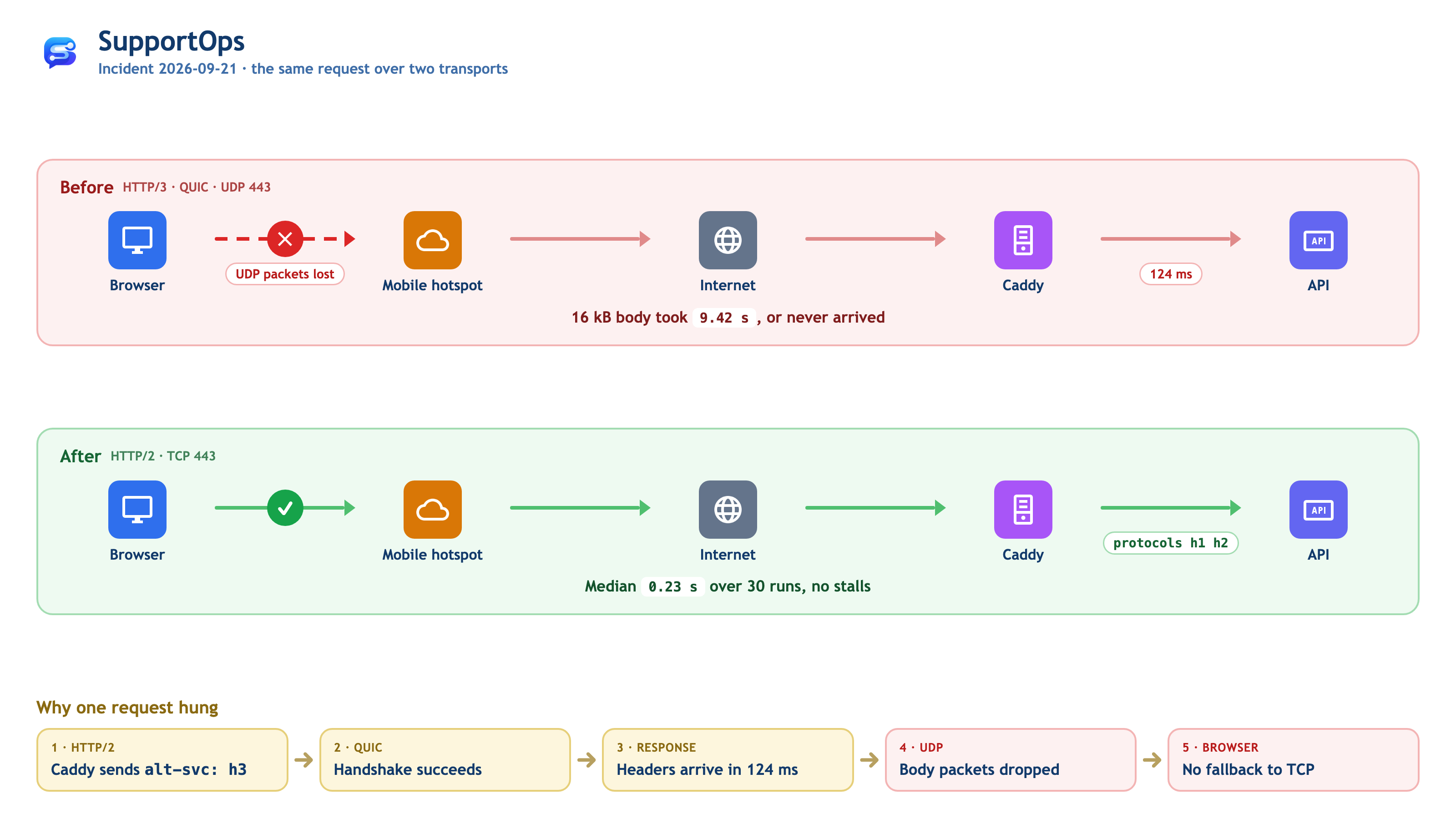Image resolution: width=1456 pixels, height=819 pixels.
Task: Click 'Mobile hotspot' label in After panel
Action: 432,555
